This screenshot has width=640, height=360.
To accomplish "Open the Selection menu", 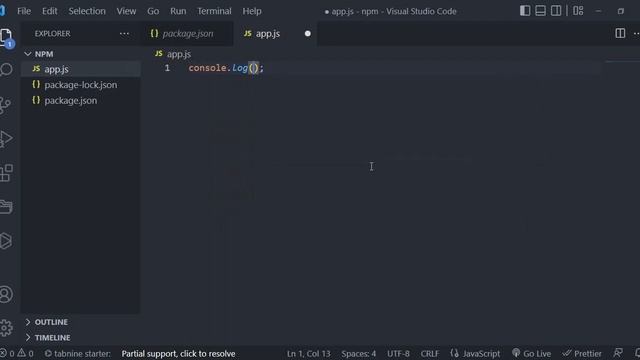I will click(x=87, y=11).
